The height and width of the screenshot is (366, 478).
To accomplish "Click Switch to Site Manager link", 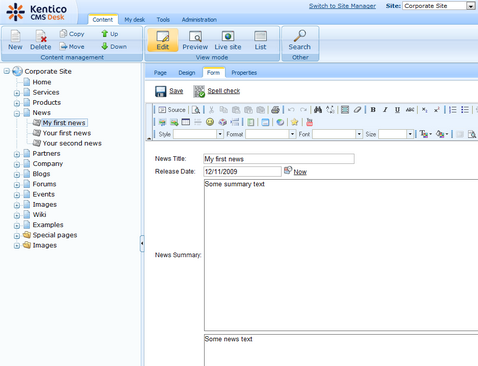I will [x=342, y=6].
